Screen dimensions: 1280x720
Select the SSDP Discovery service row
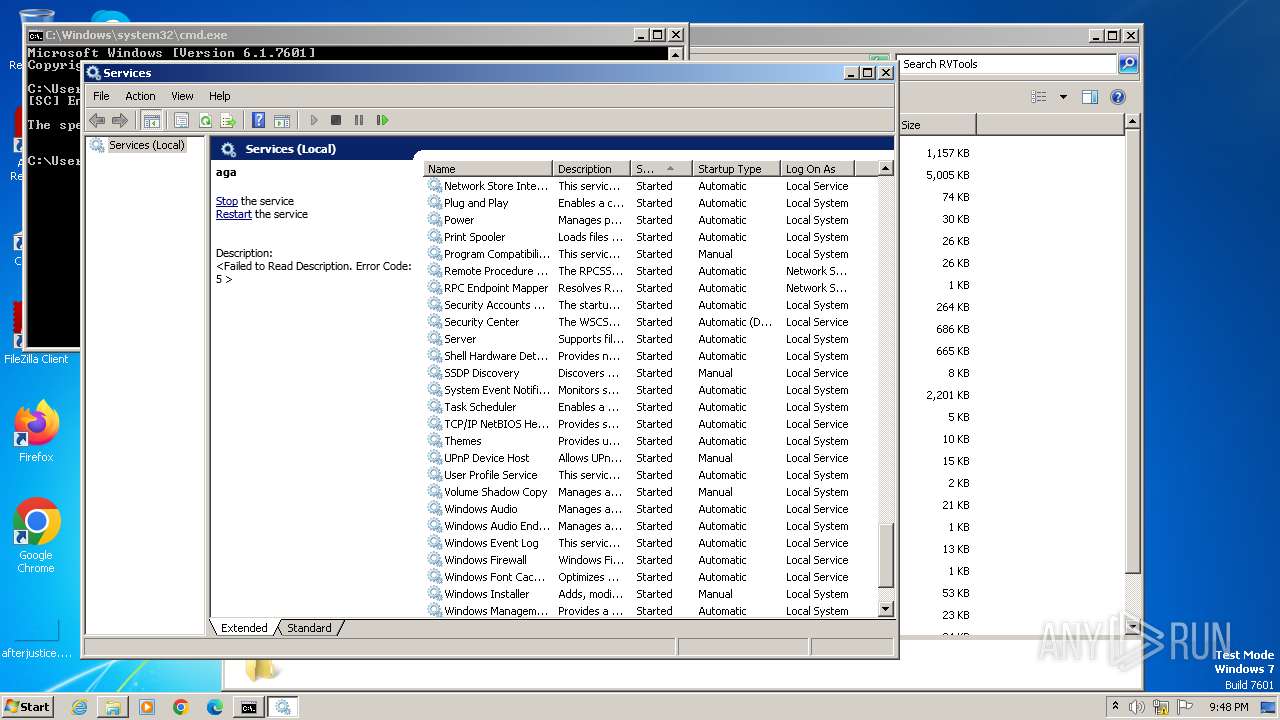pyautogui.click(x=650, y=373)
